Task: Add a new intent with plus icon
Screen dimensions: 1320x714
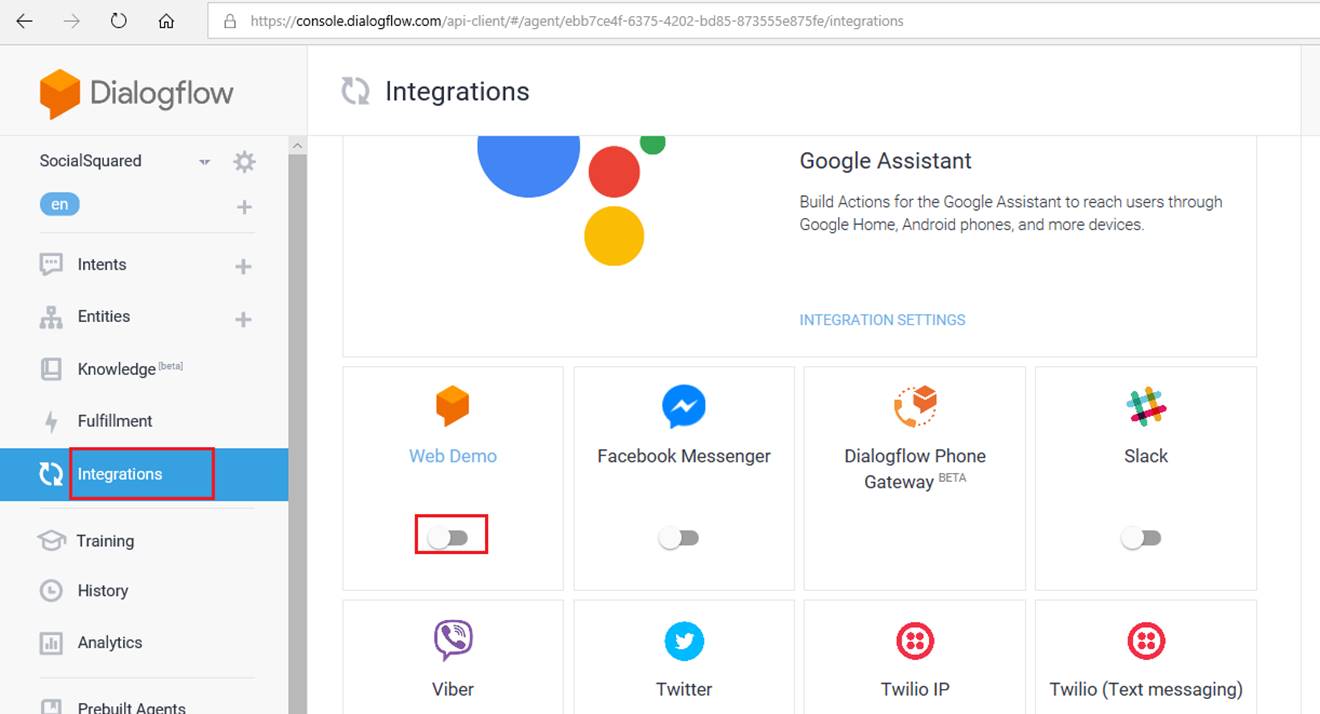Action: (x=243, y=266)
